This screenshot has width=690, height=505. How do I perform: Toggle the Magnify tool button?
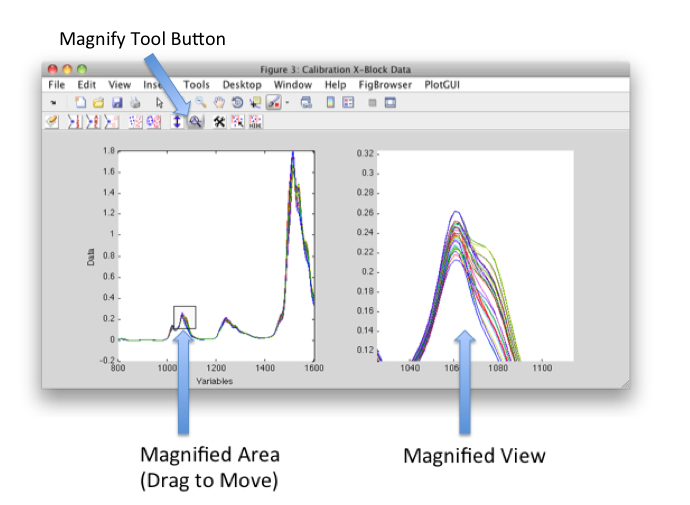195,121
